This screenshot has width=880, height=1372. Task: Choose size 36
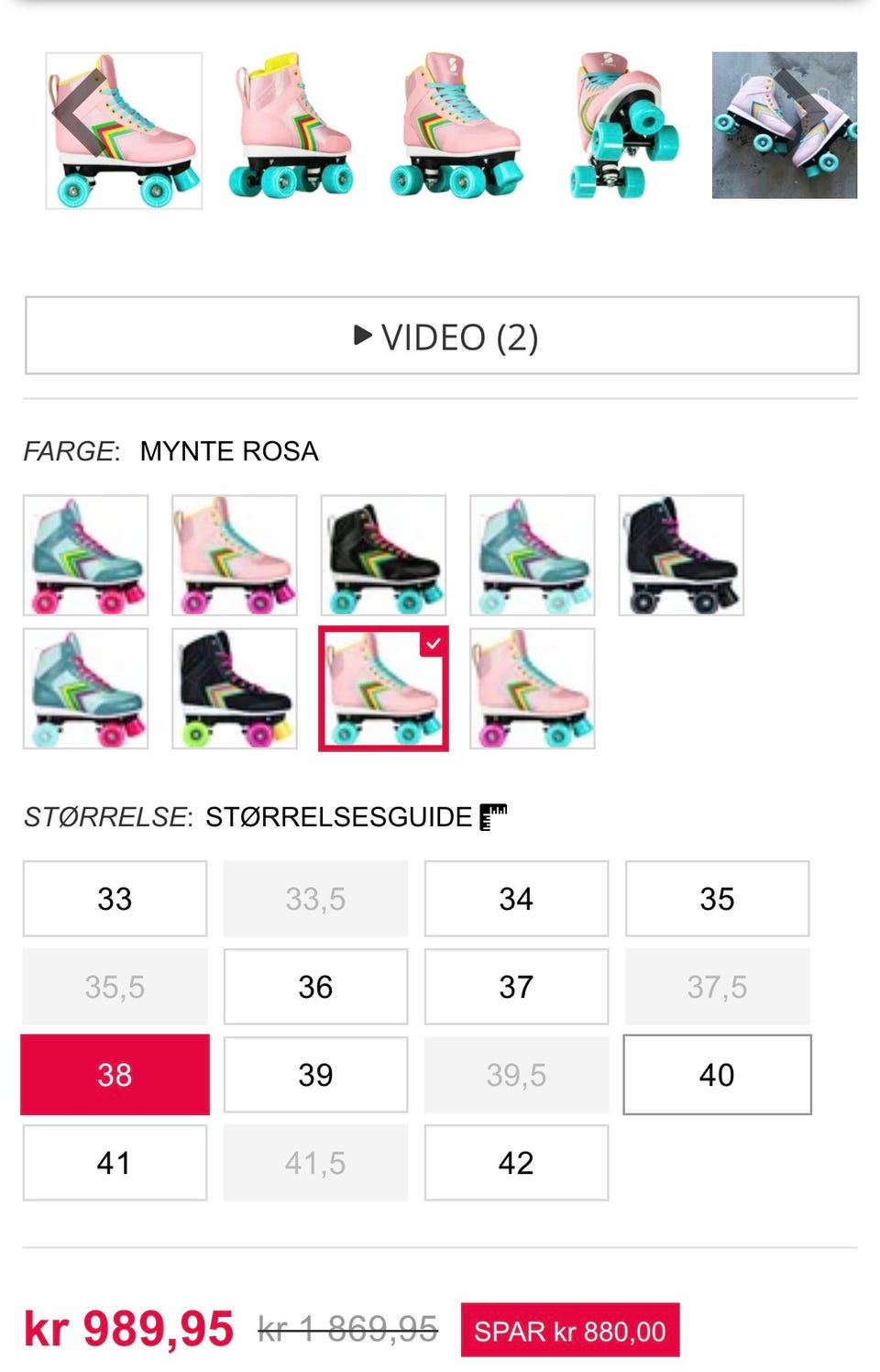coord(315,987)
